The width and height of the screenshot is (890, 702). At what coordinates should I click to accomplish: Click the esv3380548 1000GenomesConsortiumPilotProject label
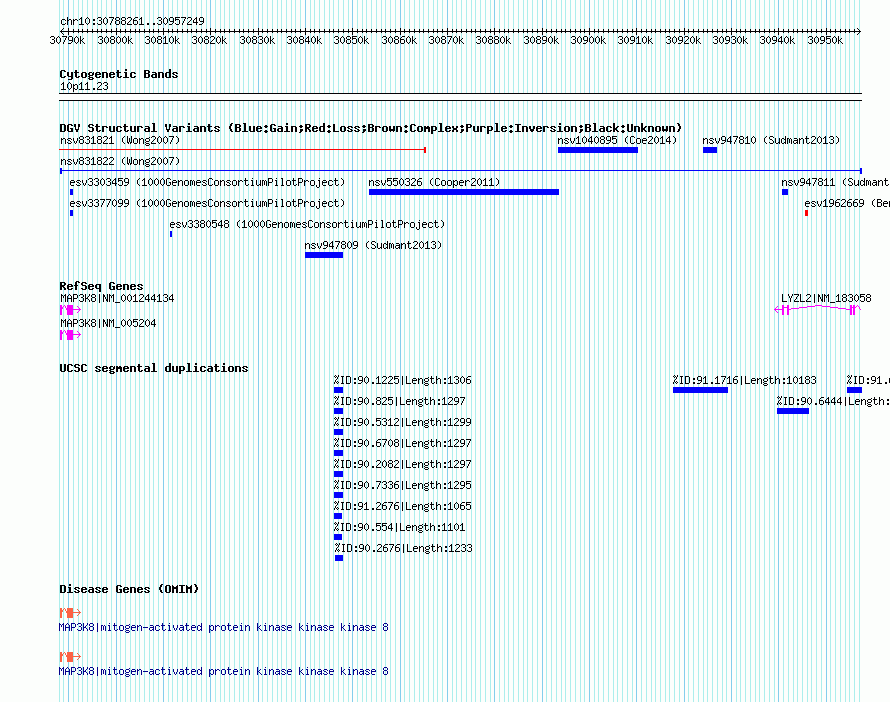[x=307, y=224]
